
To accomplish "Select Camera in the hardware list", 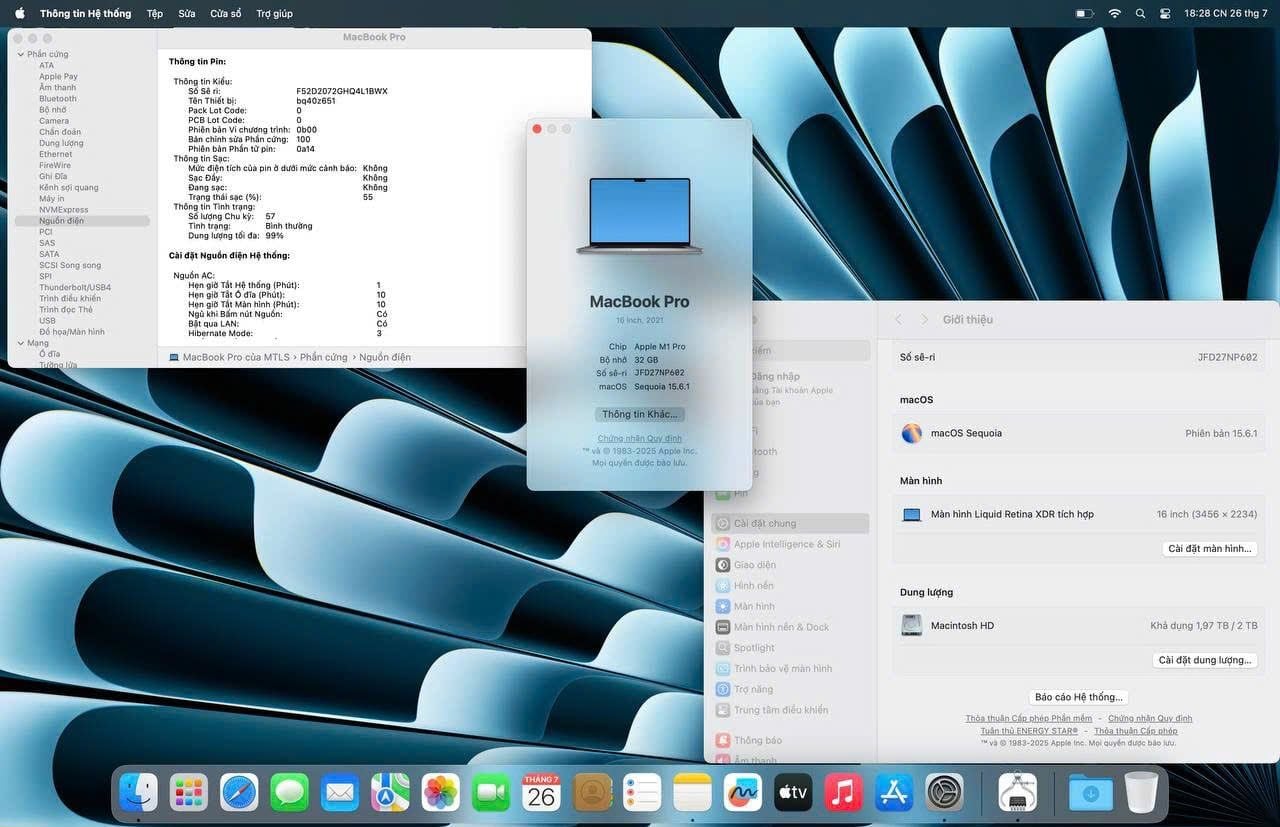I will click(54, 121).
